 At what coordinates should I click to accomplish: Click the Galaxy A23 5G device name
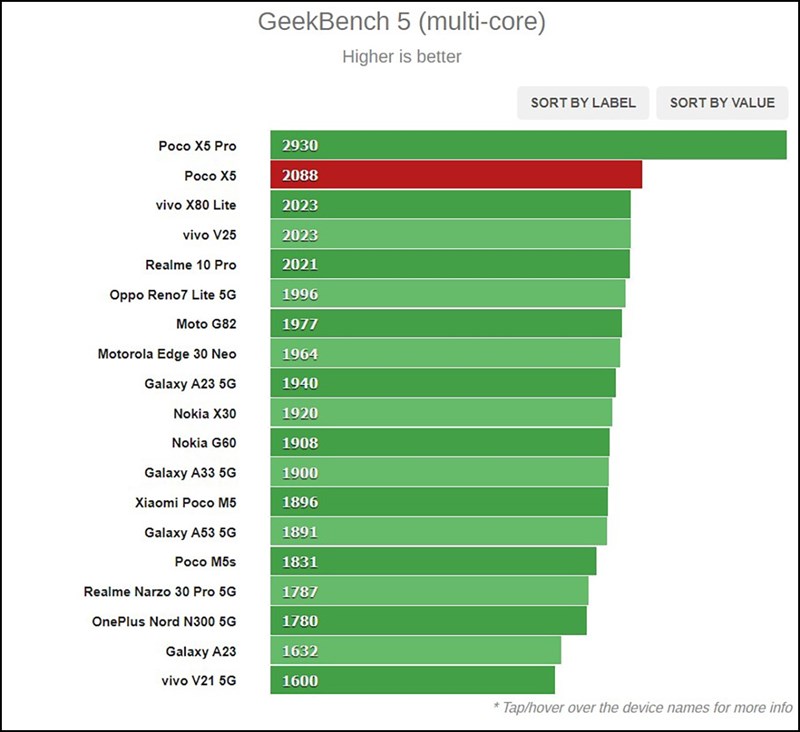point(190,384)
